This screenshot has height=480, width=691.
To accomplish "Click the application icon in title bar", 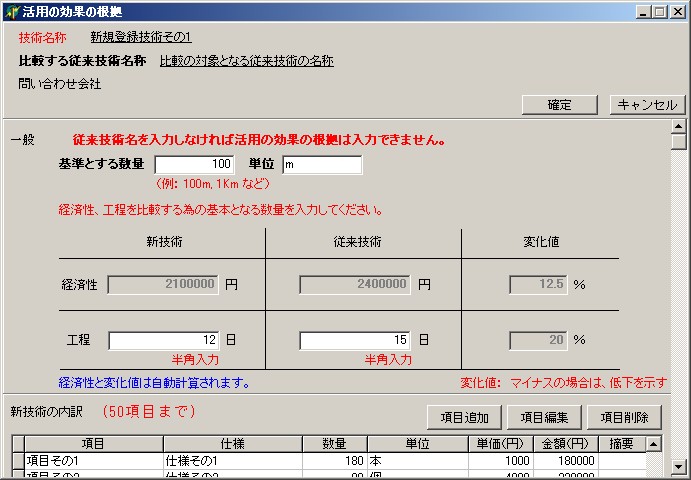I will [x=11, y=11].
